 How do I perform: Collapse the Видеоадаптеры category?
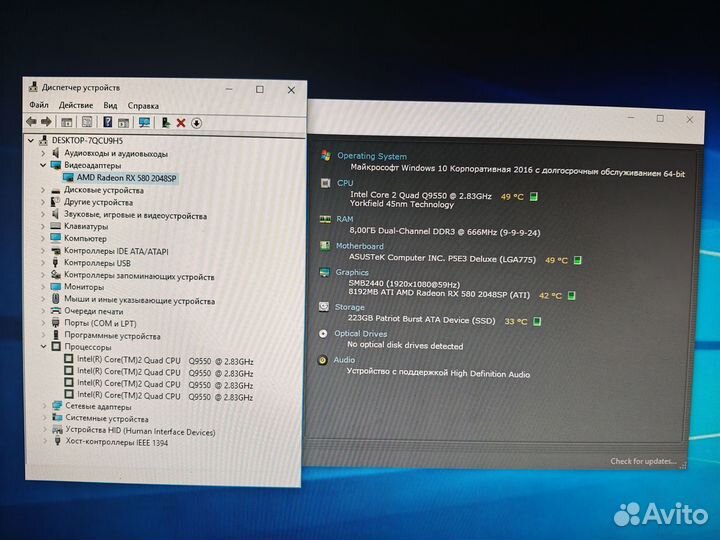(x=44, y=165)
